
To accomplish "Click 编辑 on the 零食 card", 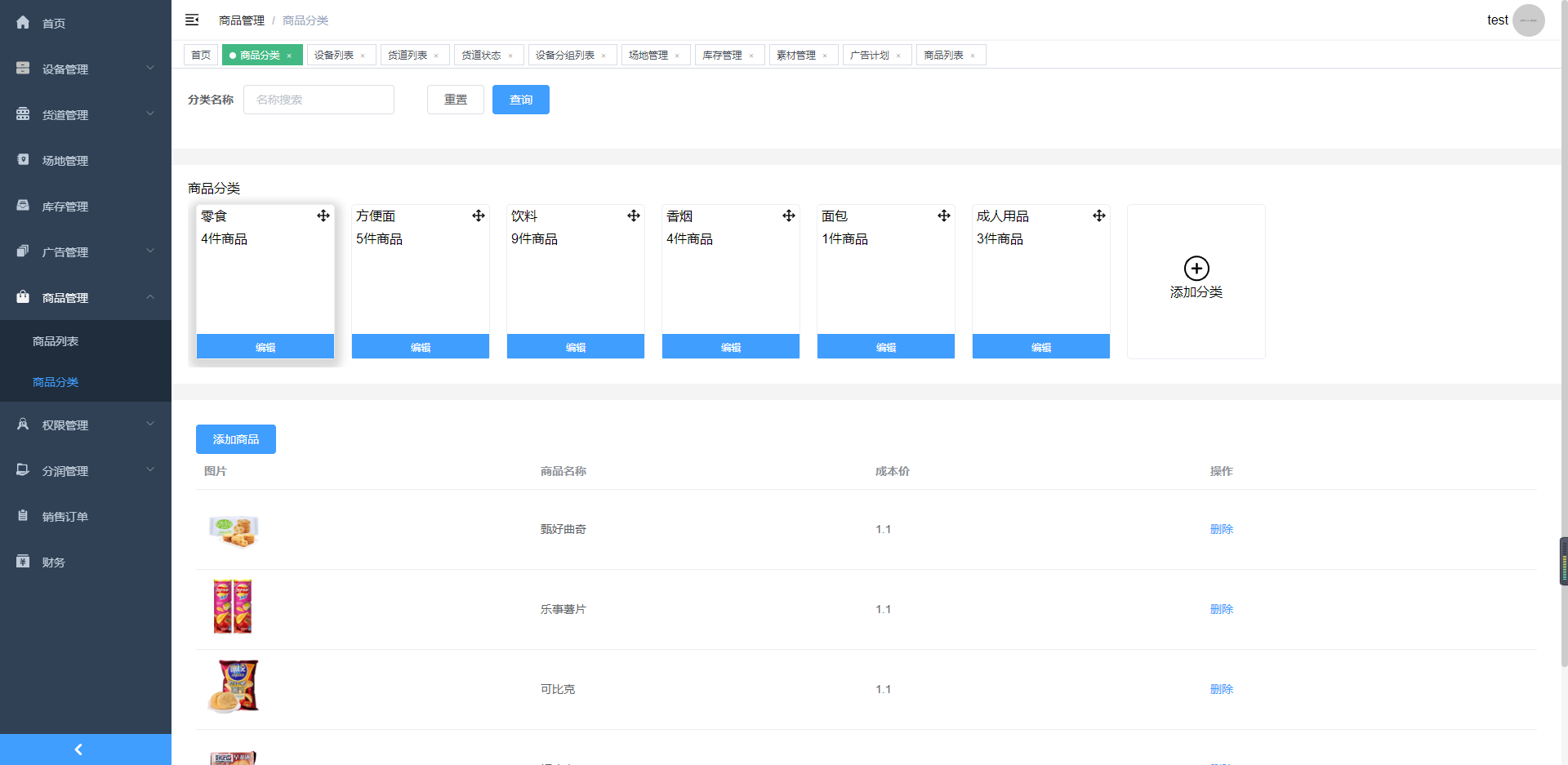I will coord(265,346).
